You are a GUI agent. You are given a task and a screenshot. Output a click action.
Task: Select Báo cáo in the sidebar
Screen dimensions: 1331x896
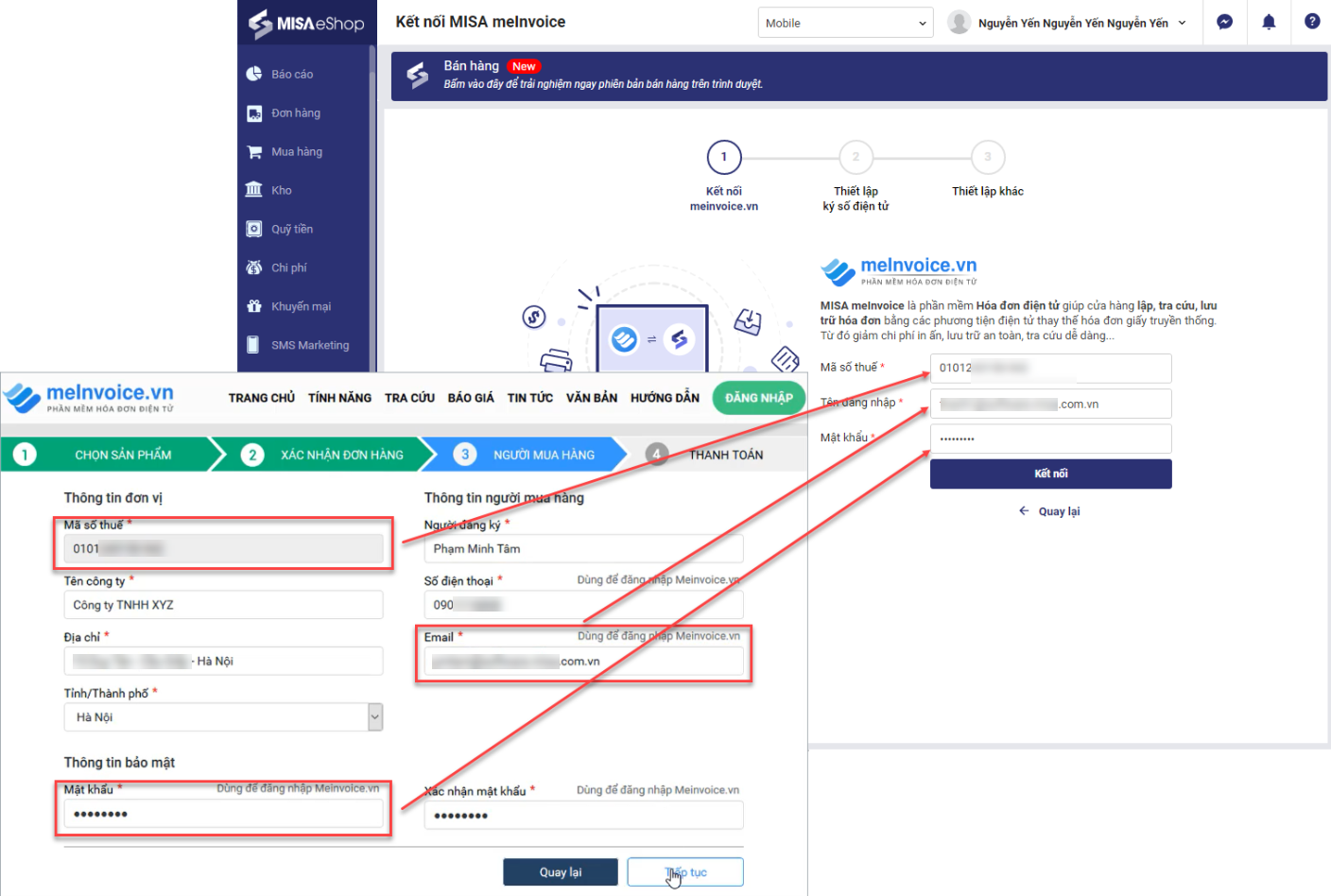[x=292, y=74]
